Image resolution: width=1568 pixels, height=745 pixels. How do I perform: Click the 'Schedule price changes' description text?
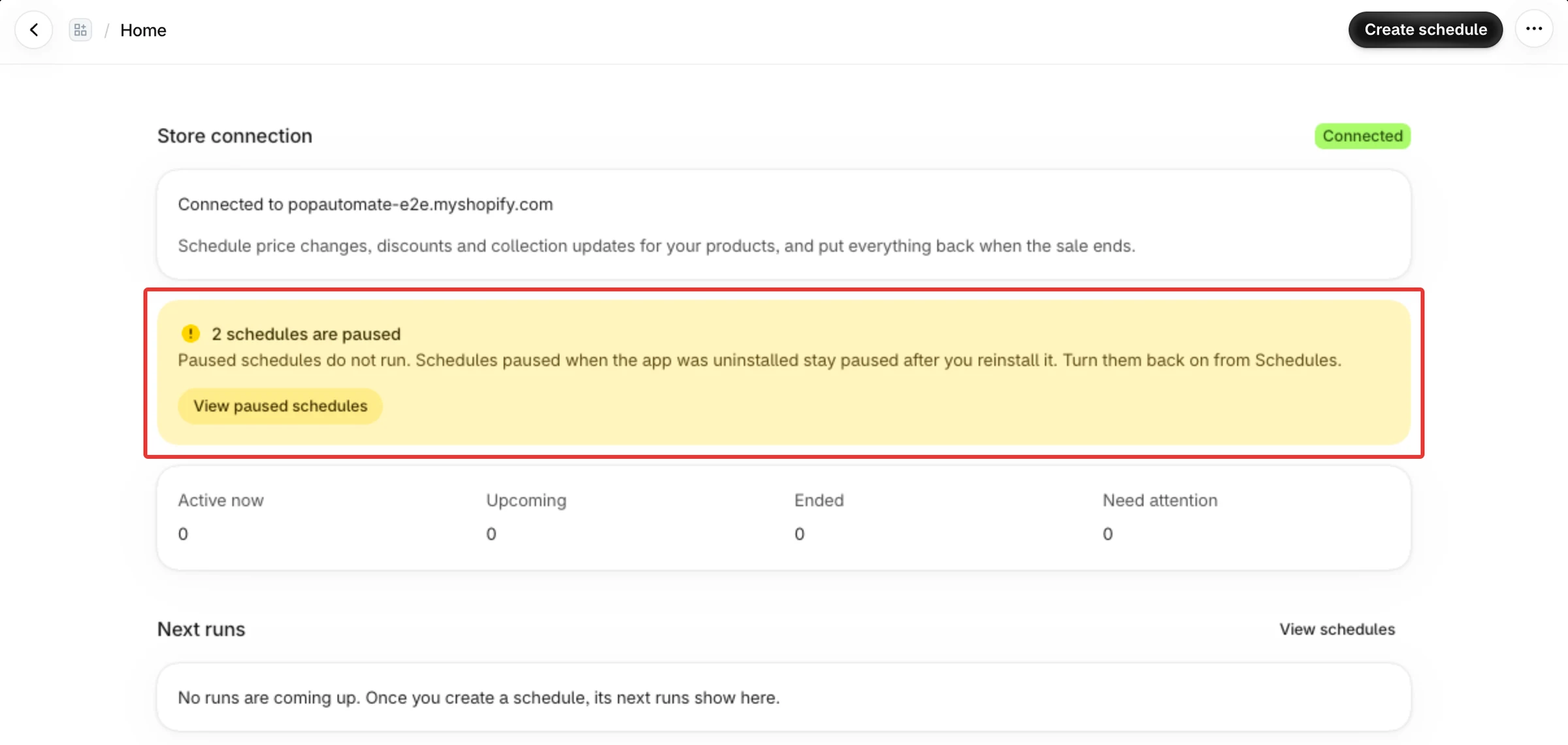657,246
